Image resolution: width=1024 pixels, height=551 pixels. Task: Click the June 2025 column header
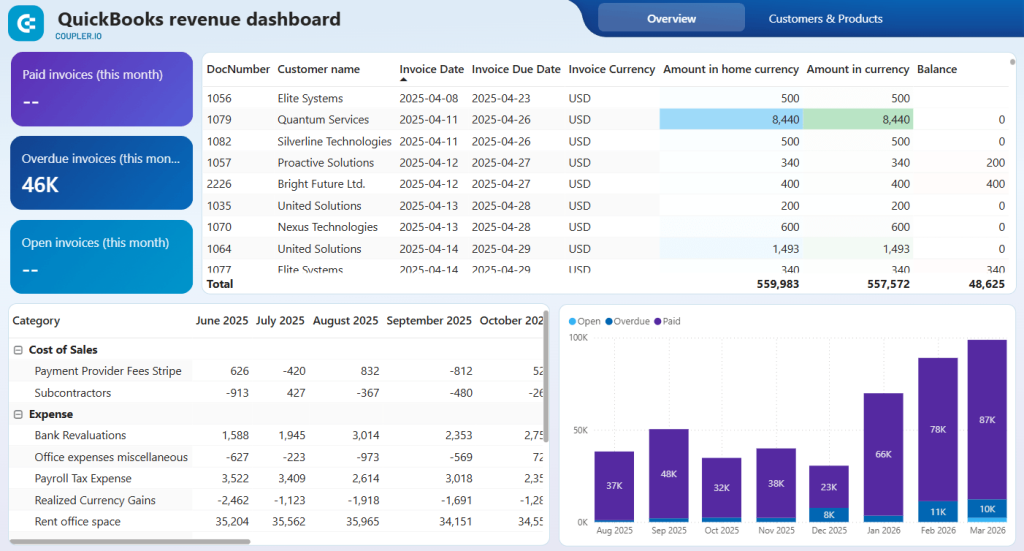pos(222,321)
